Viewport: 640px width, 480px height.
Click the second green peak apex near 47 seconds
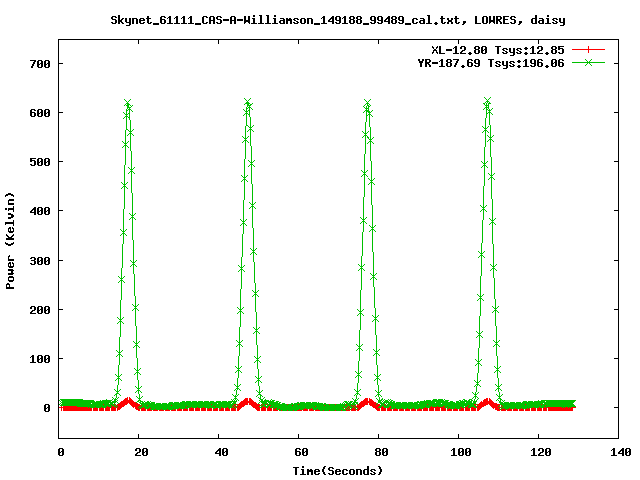[248, 102]
